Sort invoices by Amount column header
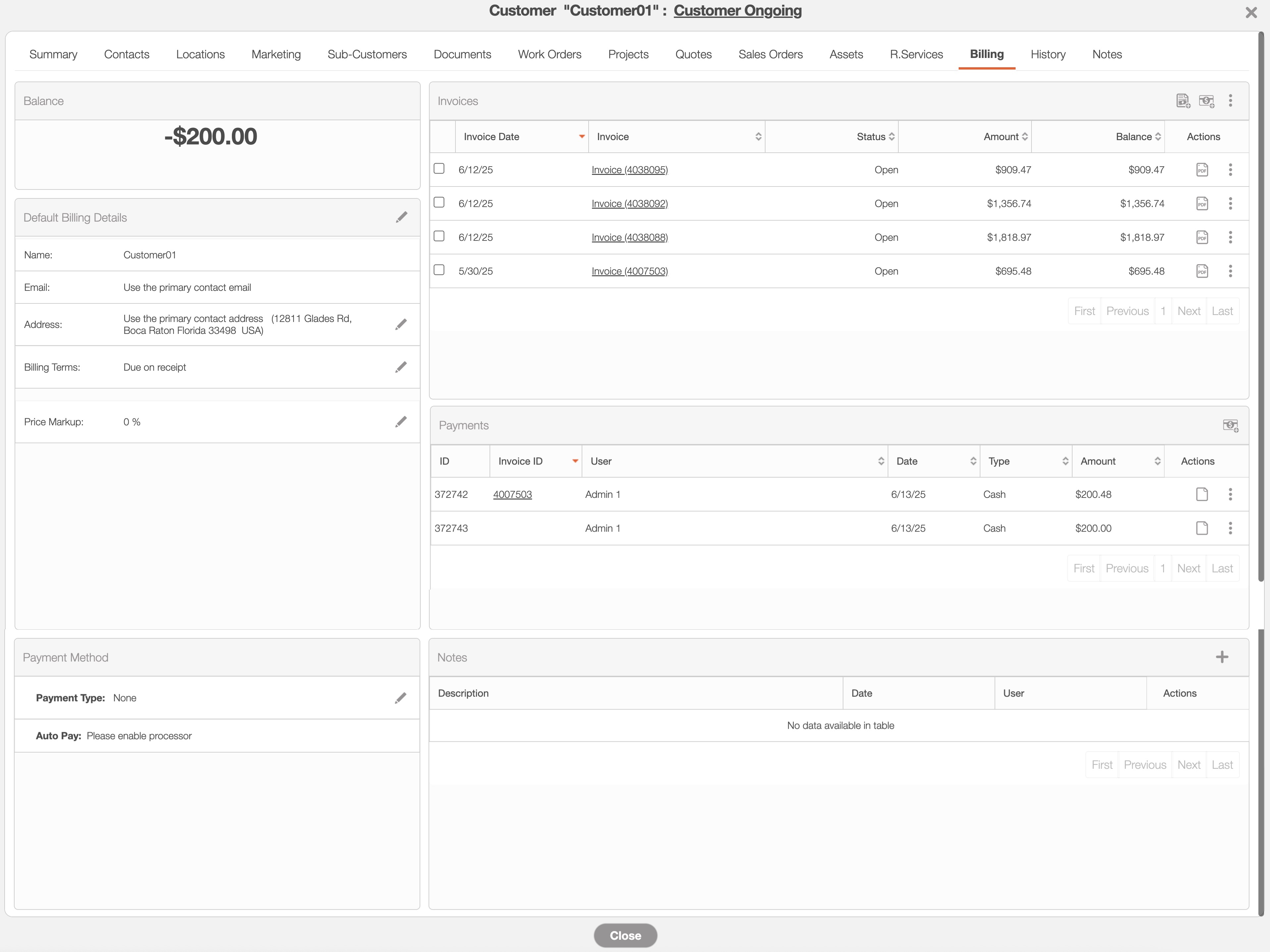 tap(1001, 137)
